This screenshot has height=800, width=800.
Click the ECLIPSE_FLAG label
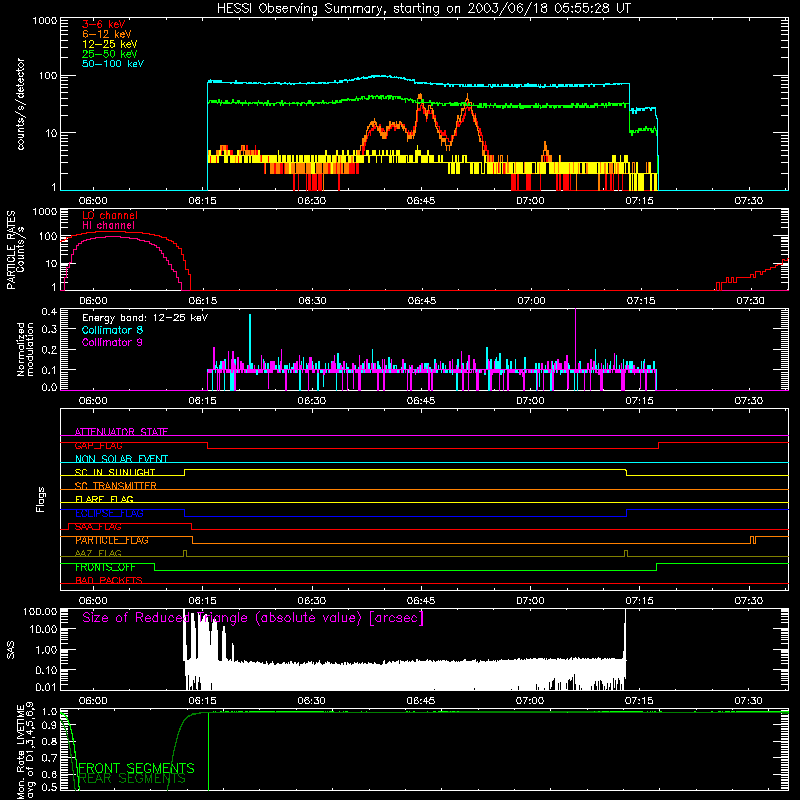pos(109,513)
